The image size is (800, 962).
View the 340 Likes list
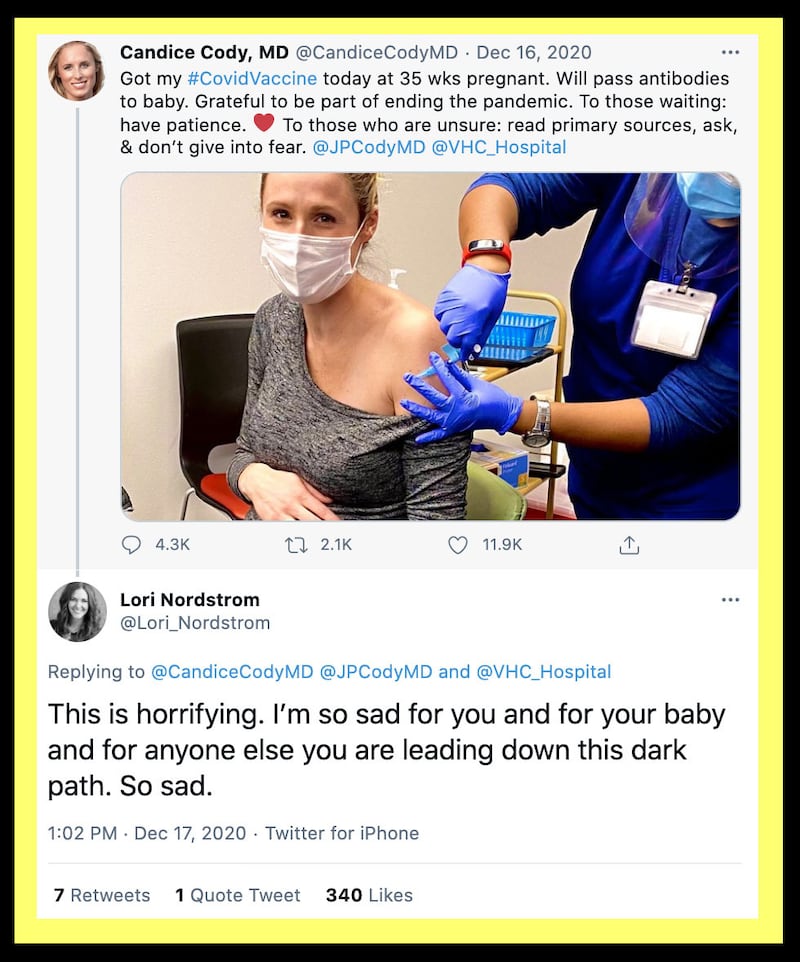[369, 895]
